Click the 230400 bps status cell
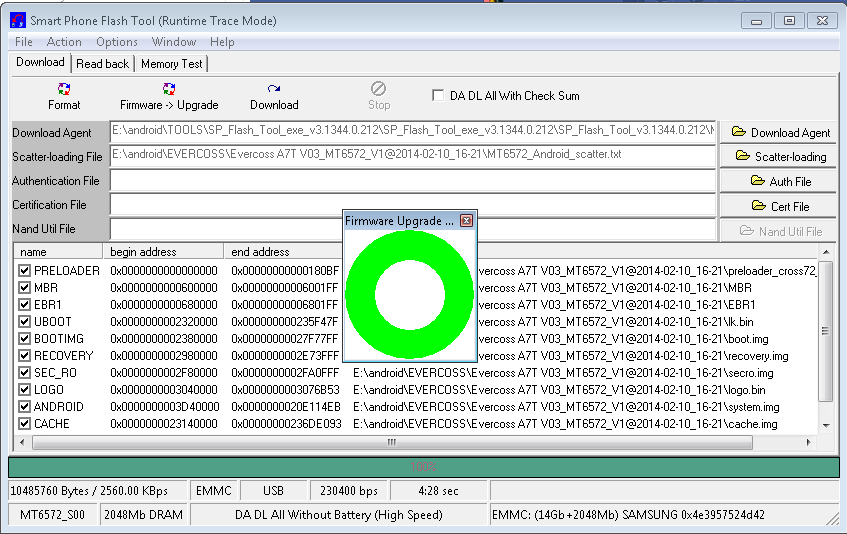This screenshot has width=847, height=534. tap(348, 491)
